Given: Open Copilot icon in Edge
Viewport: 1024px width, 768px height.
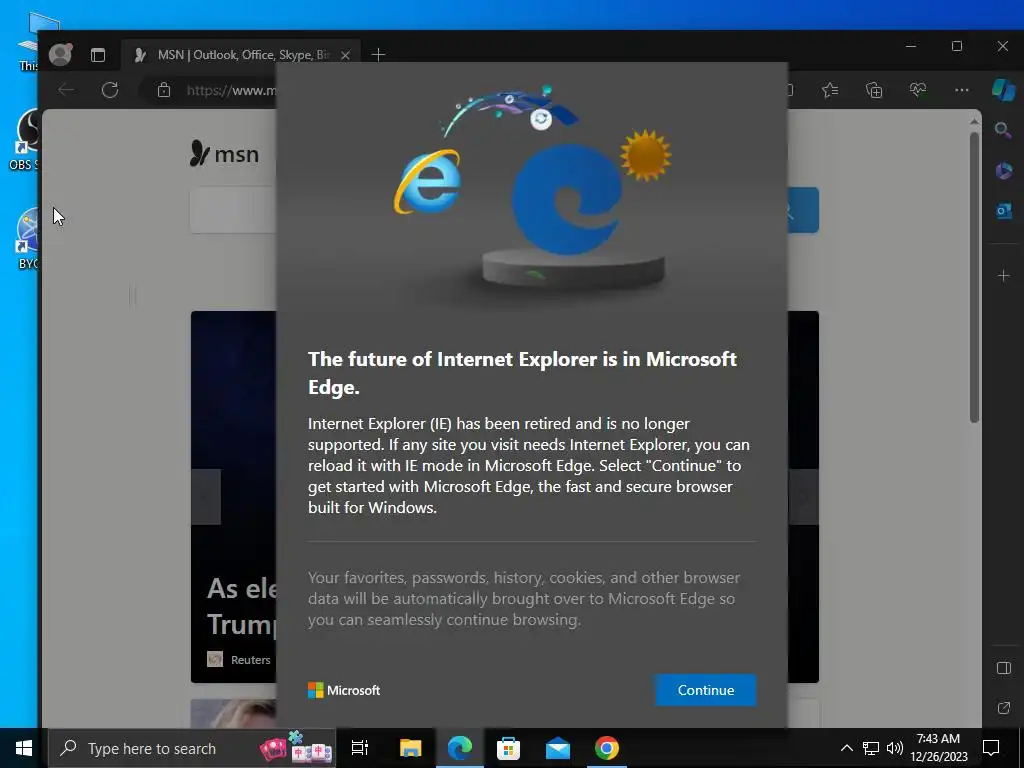Looking at the screenshot, I should point(1003,89).
